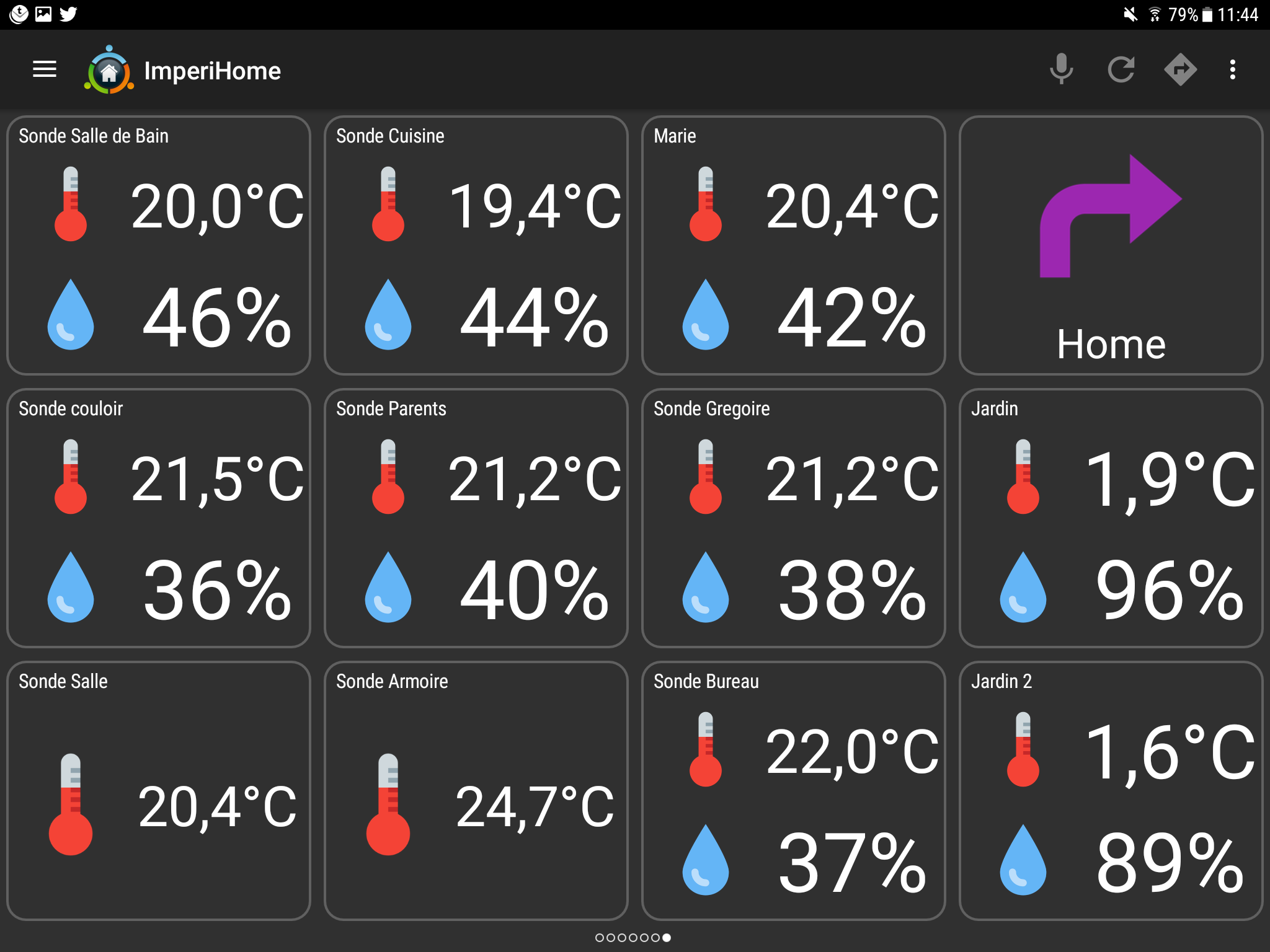This screenshot has height=952, width=1270.
Task: Tap the Twitter notification in status bar
Action: tap(68, 14)
